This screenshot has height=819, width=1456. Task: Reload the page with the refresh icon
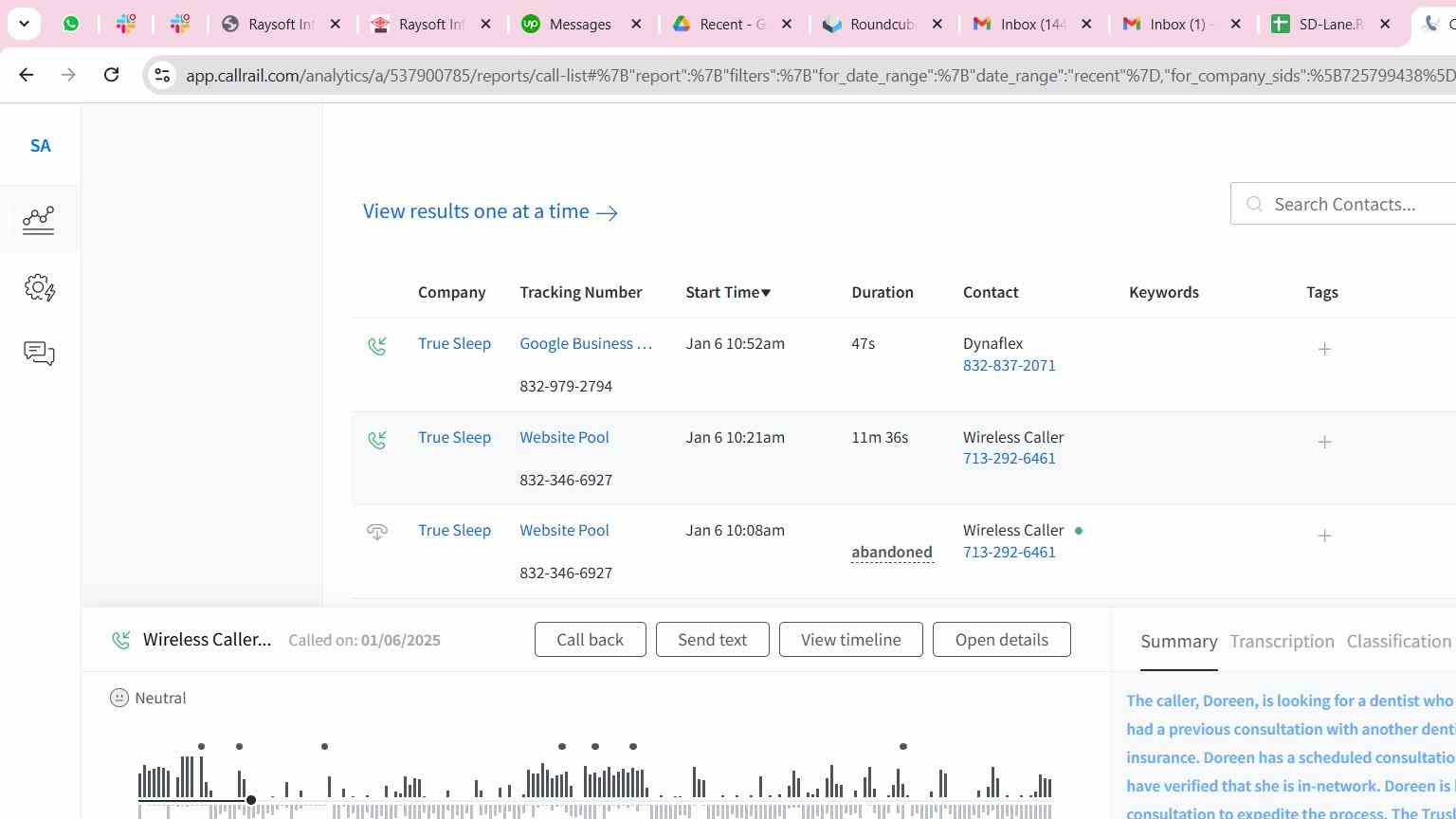point(111,74)
